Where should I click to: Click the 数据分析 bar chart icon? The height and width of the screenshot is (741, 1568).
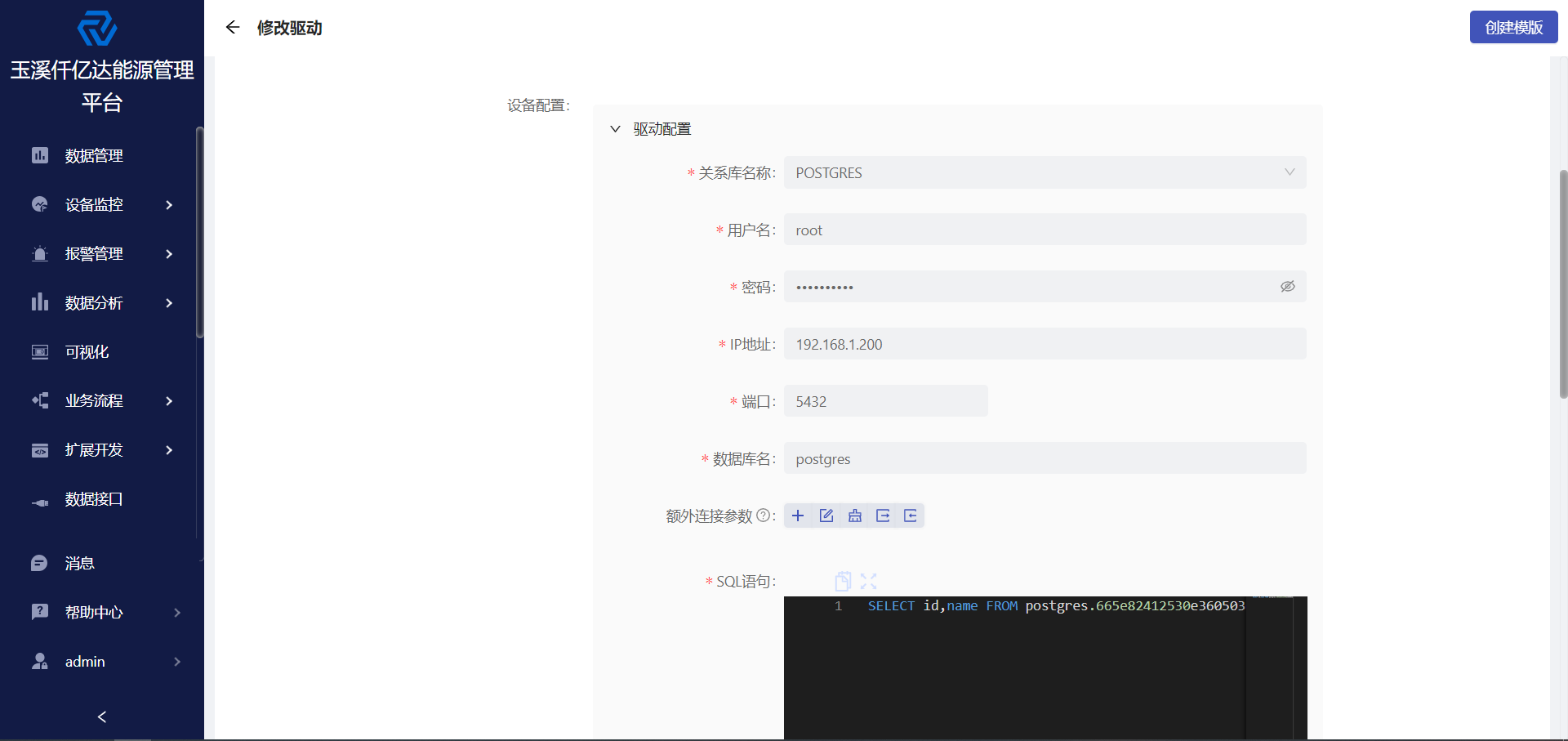[40, 302]
